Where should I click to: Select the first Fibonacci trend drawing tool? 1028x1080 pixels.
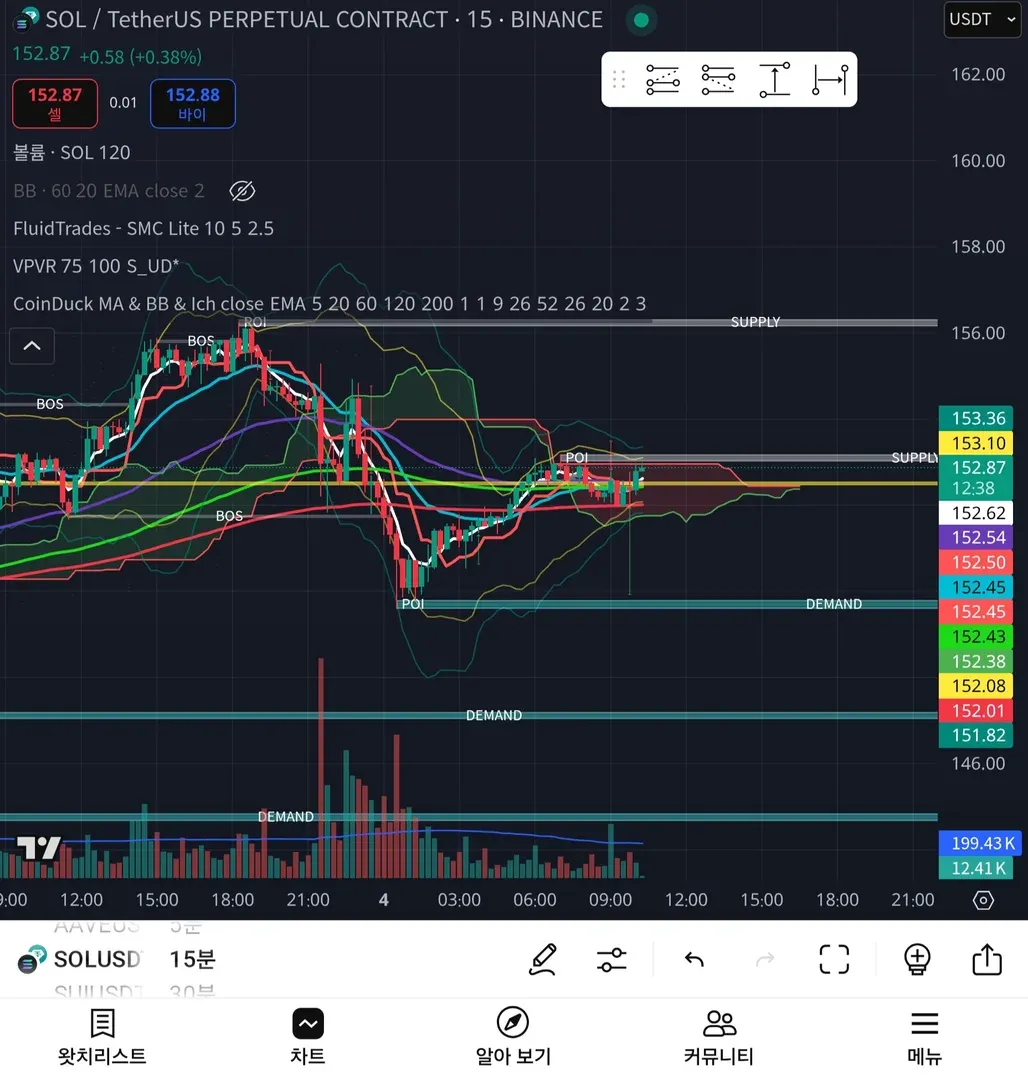[662, 79]
